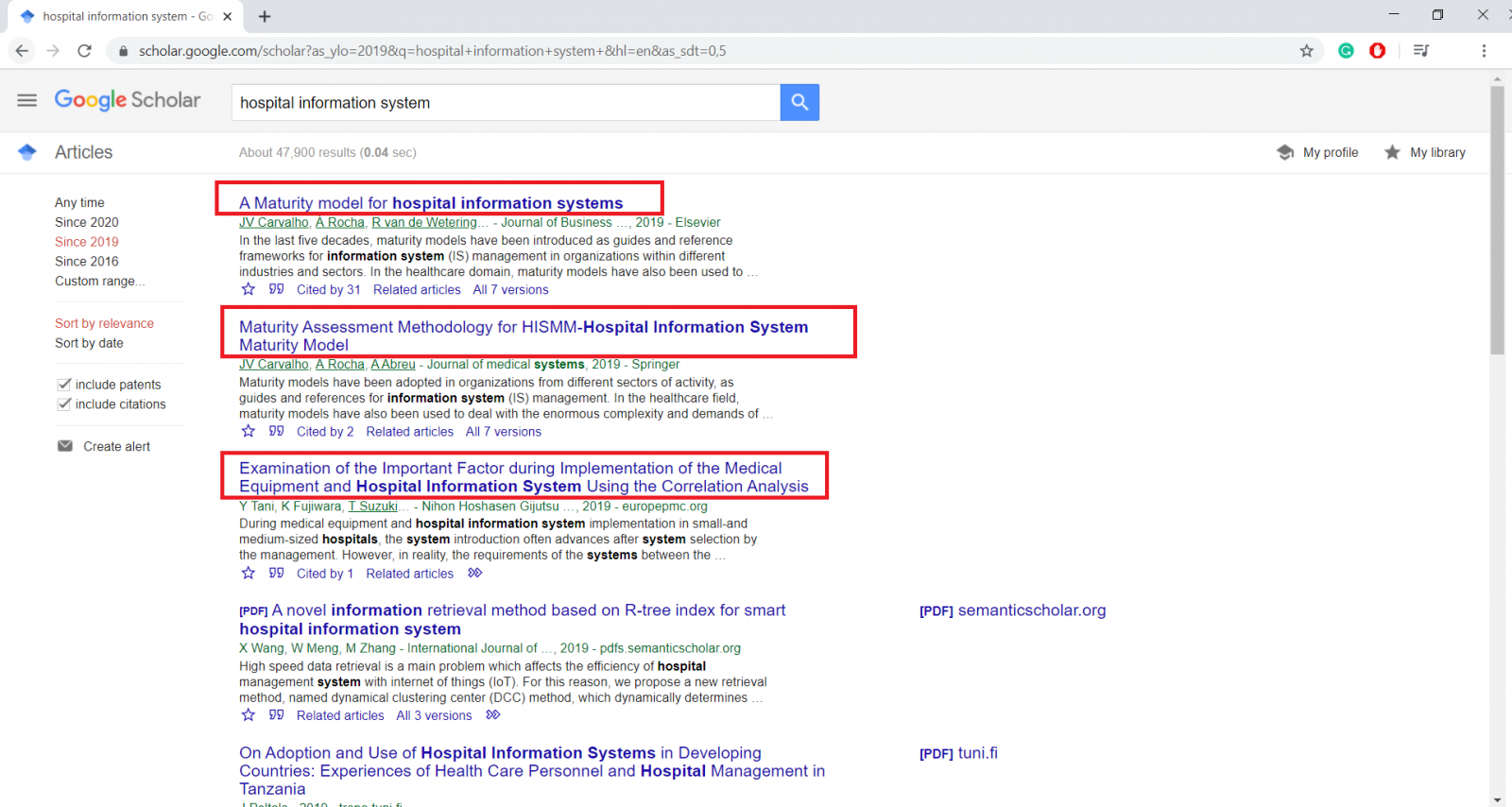
Task: Click the scrollbar down arrow
Action: pyautogui.click(x=1497, y=799)
